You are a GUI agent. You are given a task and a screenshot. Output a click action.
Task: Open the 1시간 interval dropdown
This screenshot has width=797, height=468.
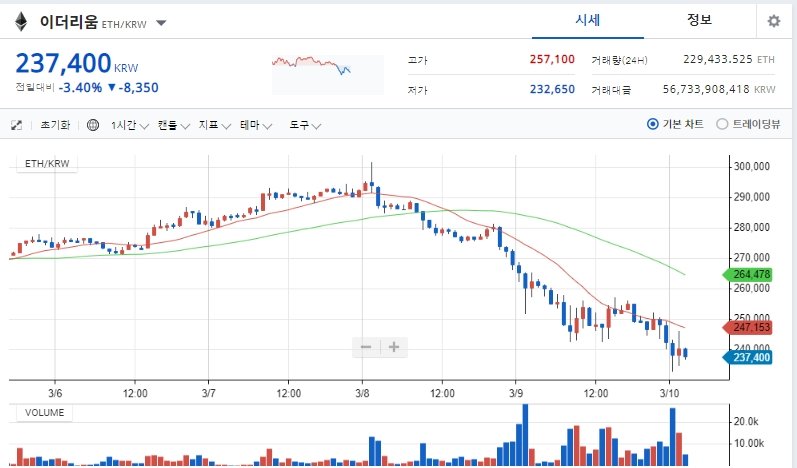[x=130, y=125]
